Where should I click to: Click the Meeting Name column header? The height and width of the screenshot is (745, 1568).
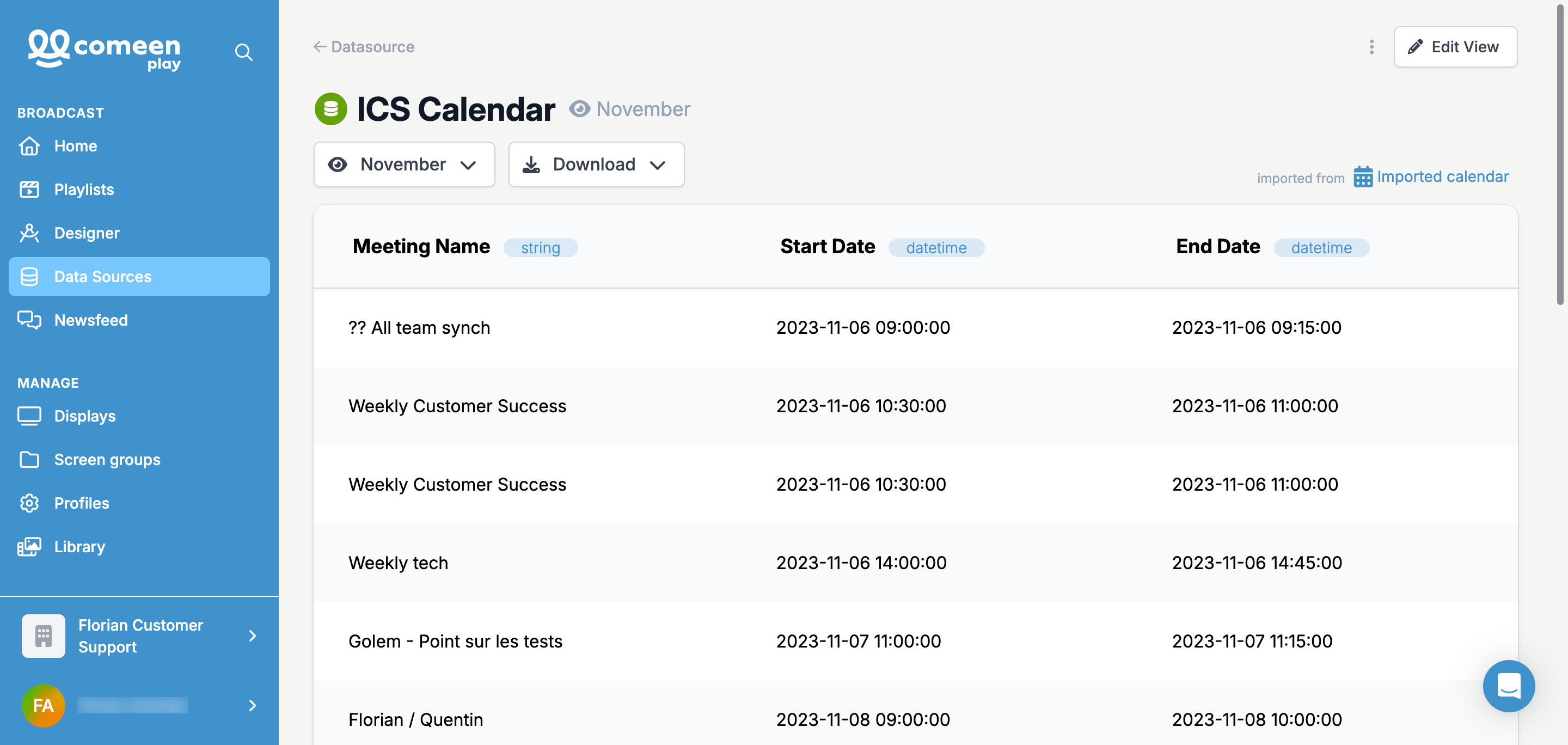tap(421, 247)
